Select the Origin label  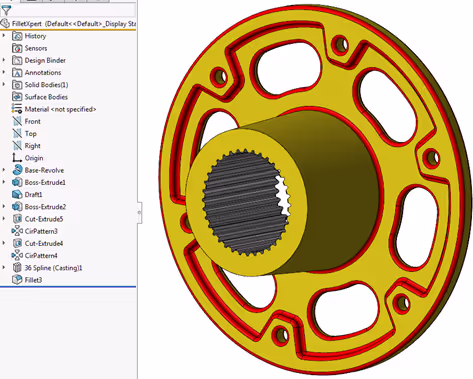(x=34, y=158)
